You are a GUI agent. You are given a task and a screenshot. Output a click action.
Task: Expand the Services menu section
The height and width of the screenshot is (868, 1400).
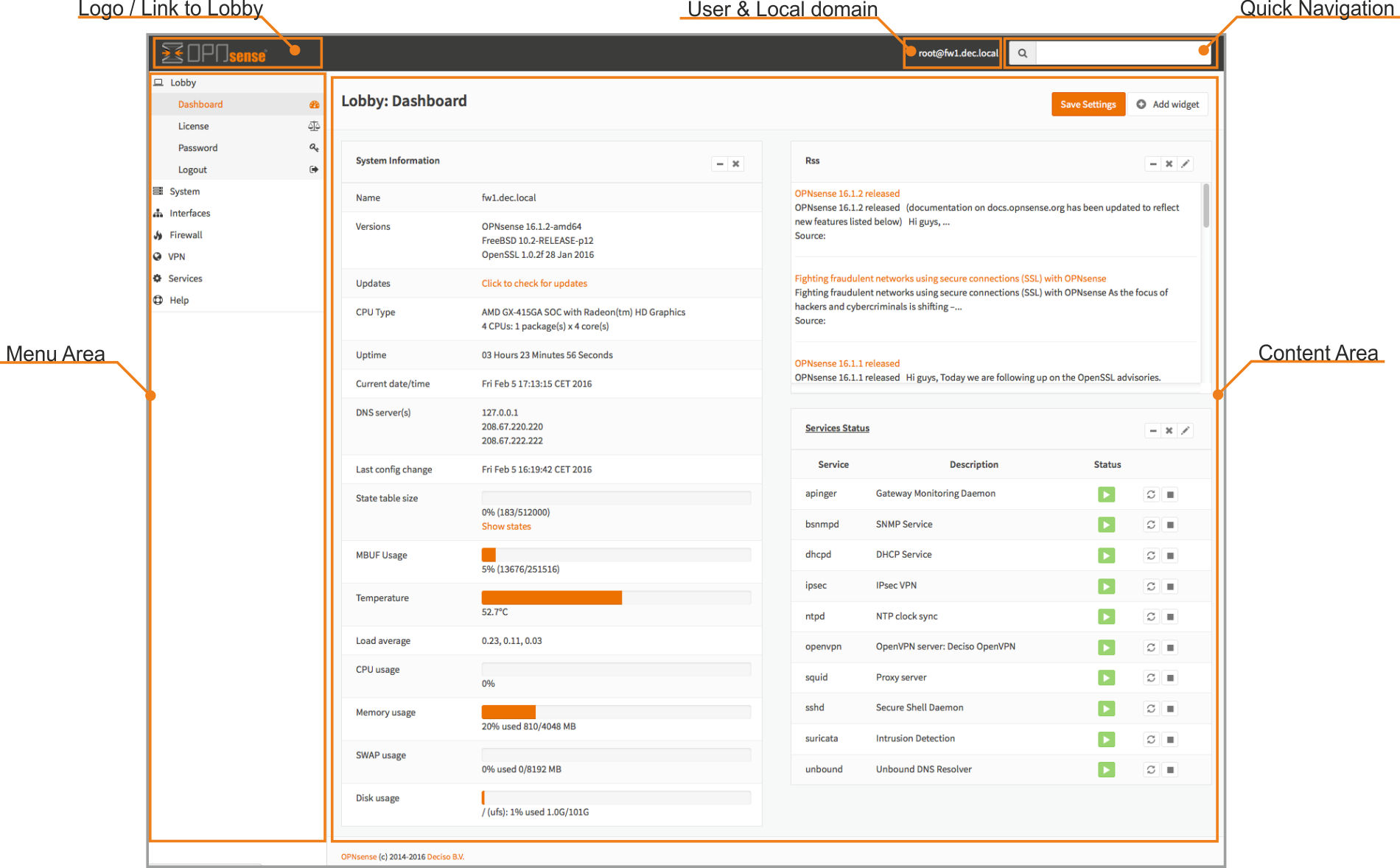237,279
